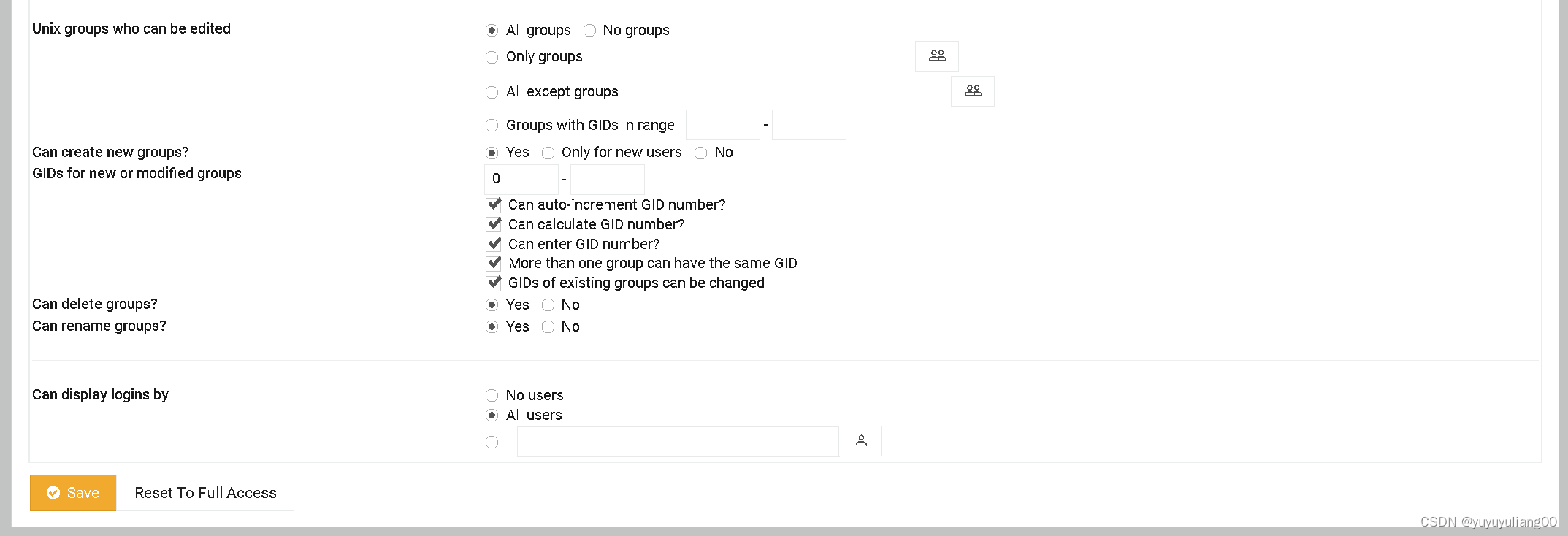Uncheck Can calculate GID number checkbox
Viewport: 1568px width, 536px height.
pyautogui.click(x=494, y=224)
